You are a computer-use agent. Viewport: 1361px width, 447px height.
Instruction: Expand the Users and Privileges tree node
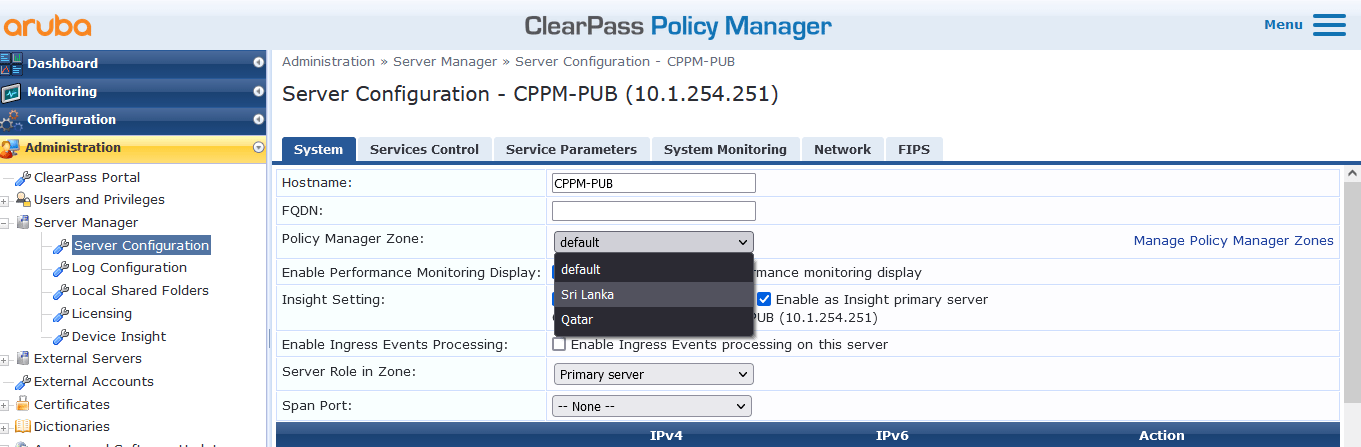(5, 200)
